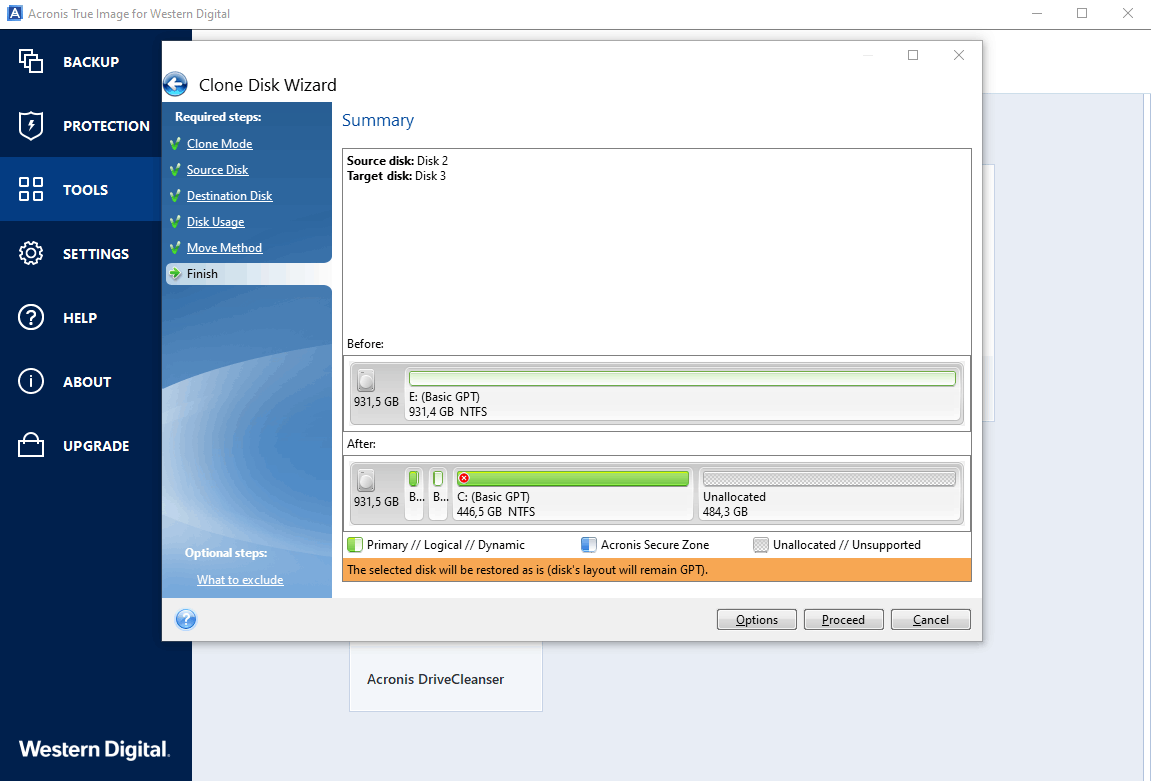Click the After disk drive icon
Viewport: 1151px width, 781px height.
click(x=366, y=480)
